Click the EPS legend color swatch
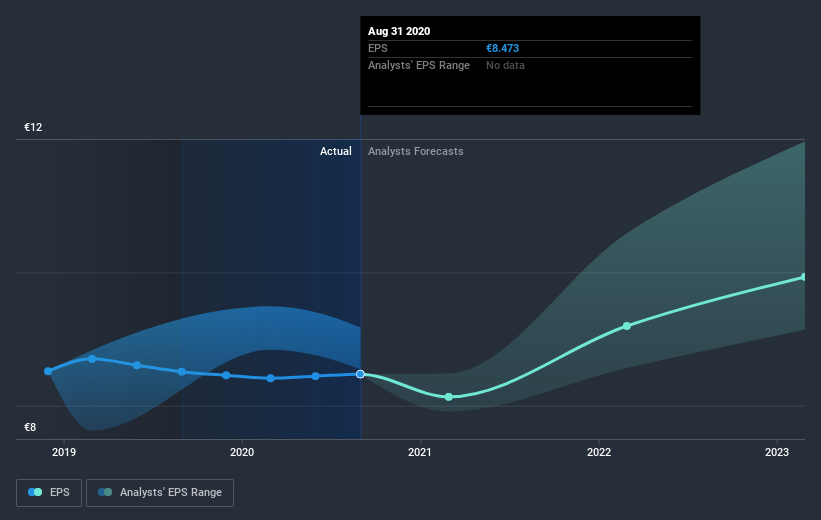 click(35, 492)
